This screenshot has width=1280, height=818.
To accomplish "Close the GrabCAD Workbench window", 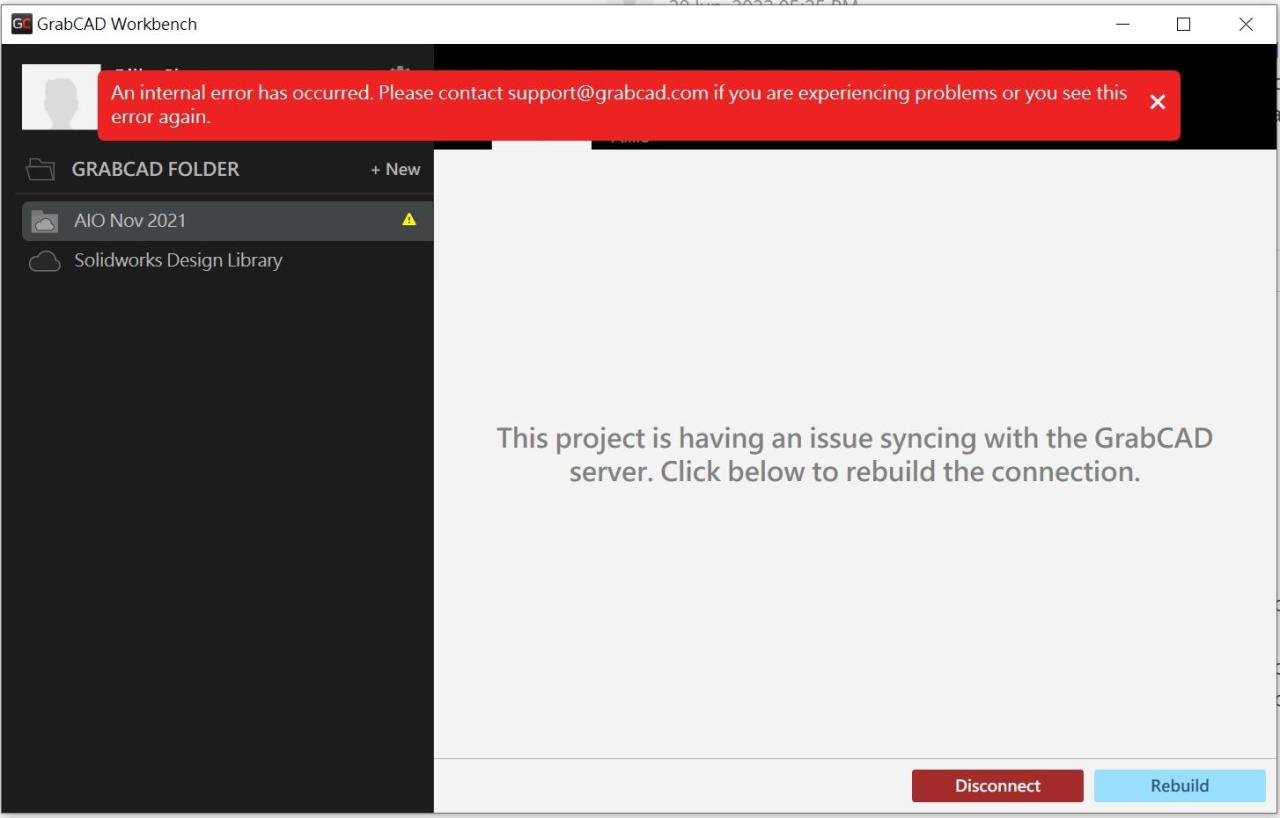I will (1246, 24).
